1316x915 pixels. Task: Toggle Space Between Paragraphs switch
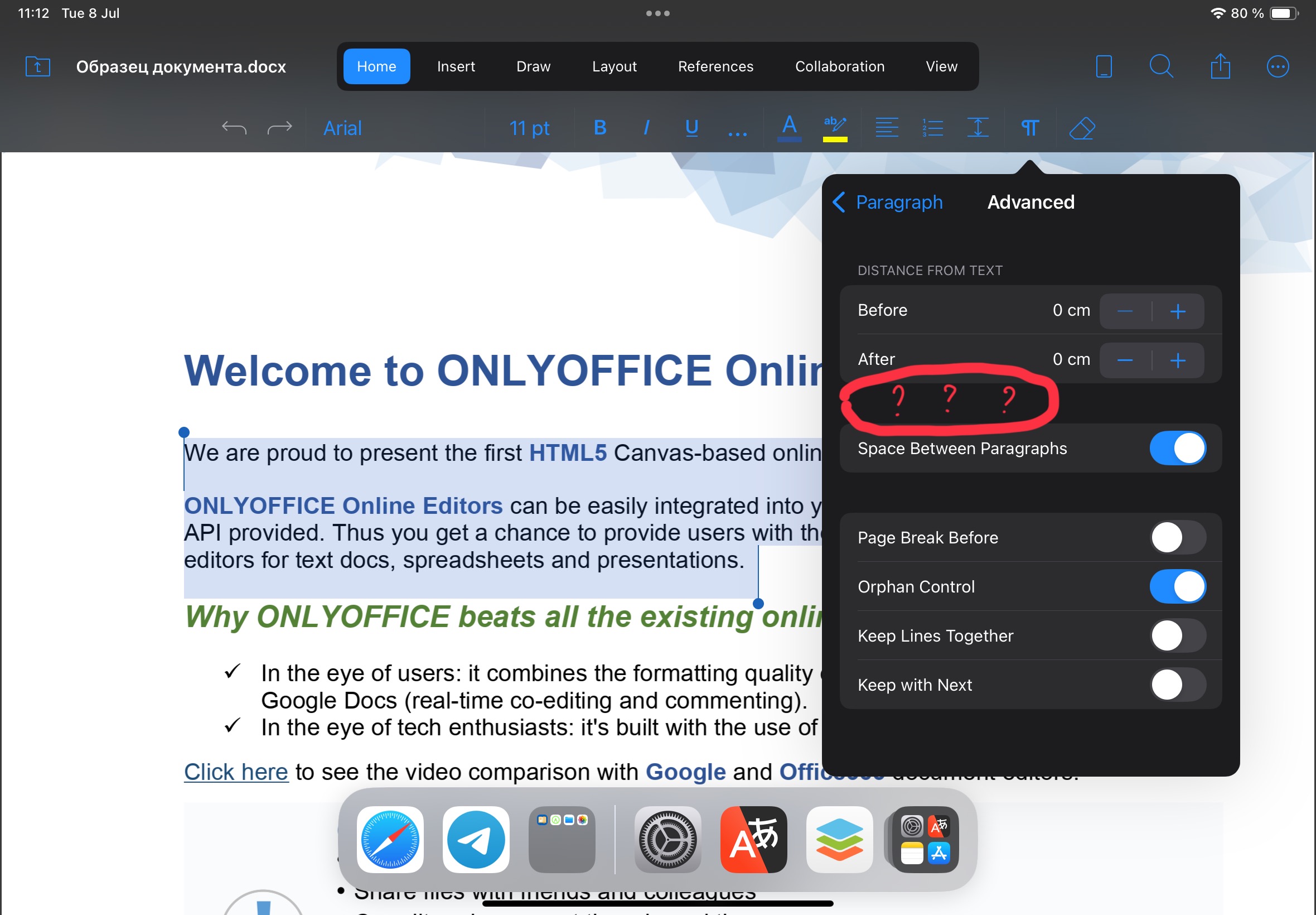point(1177,448)
